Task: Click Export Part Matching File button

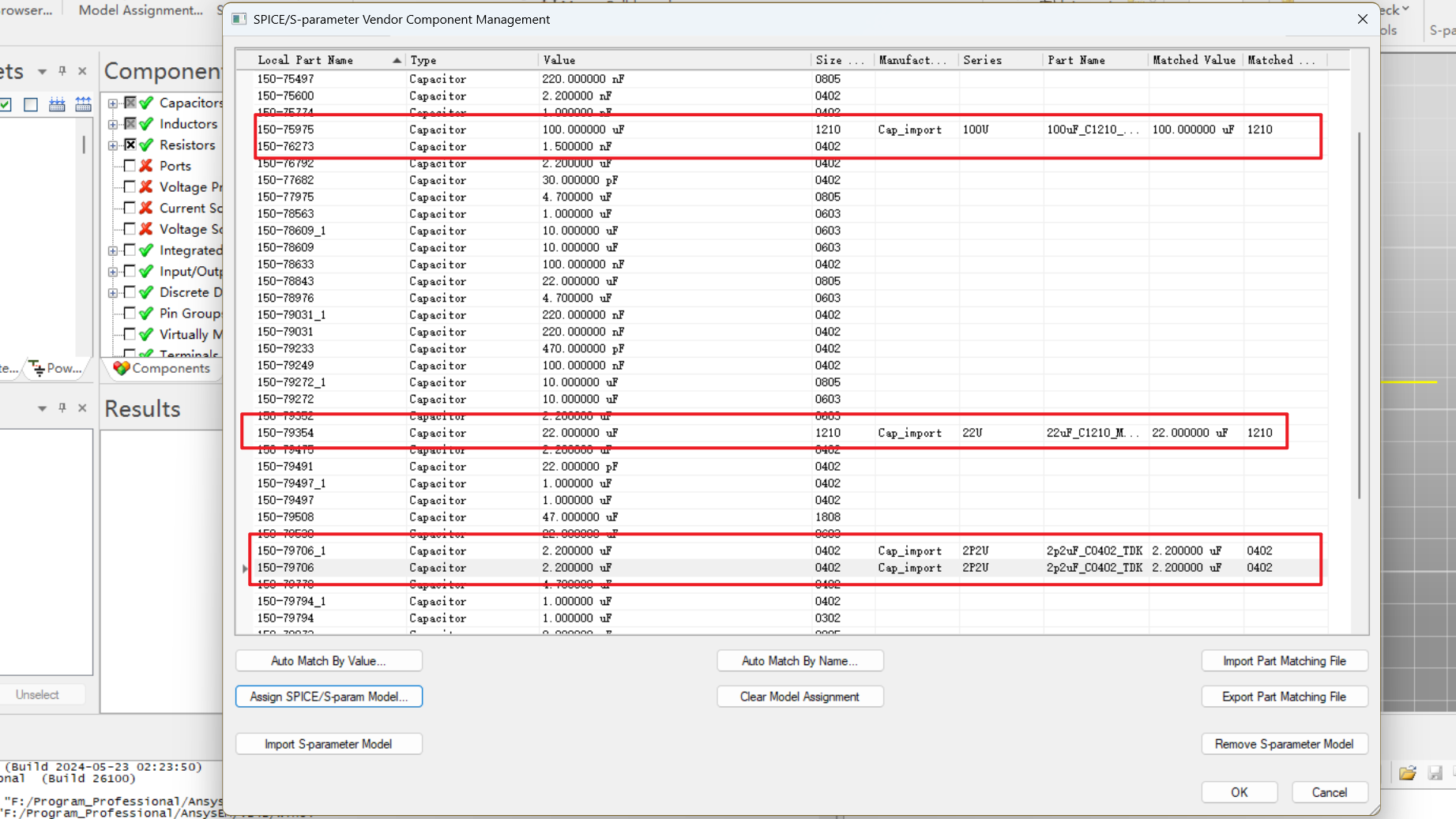Action: (x=1285, y=697)
